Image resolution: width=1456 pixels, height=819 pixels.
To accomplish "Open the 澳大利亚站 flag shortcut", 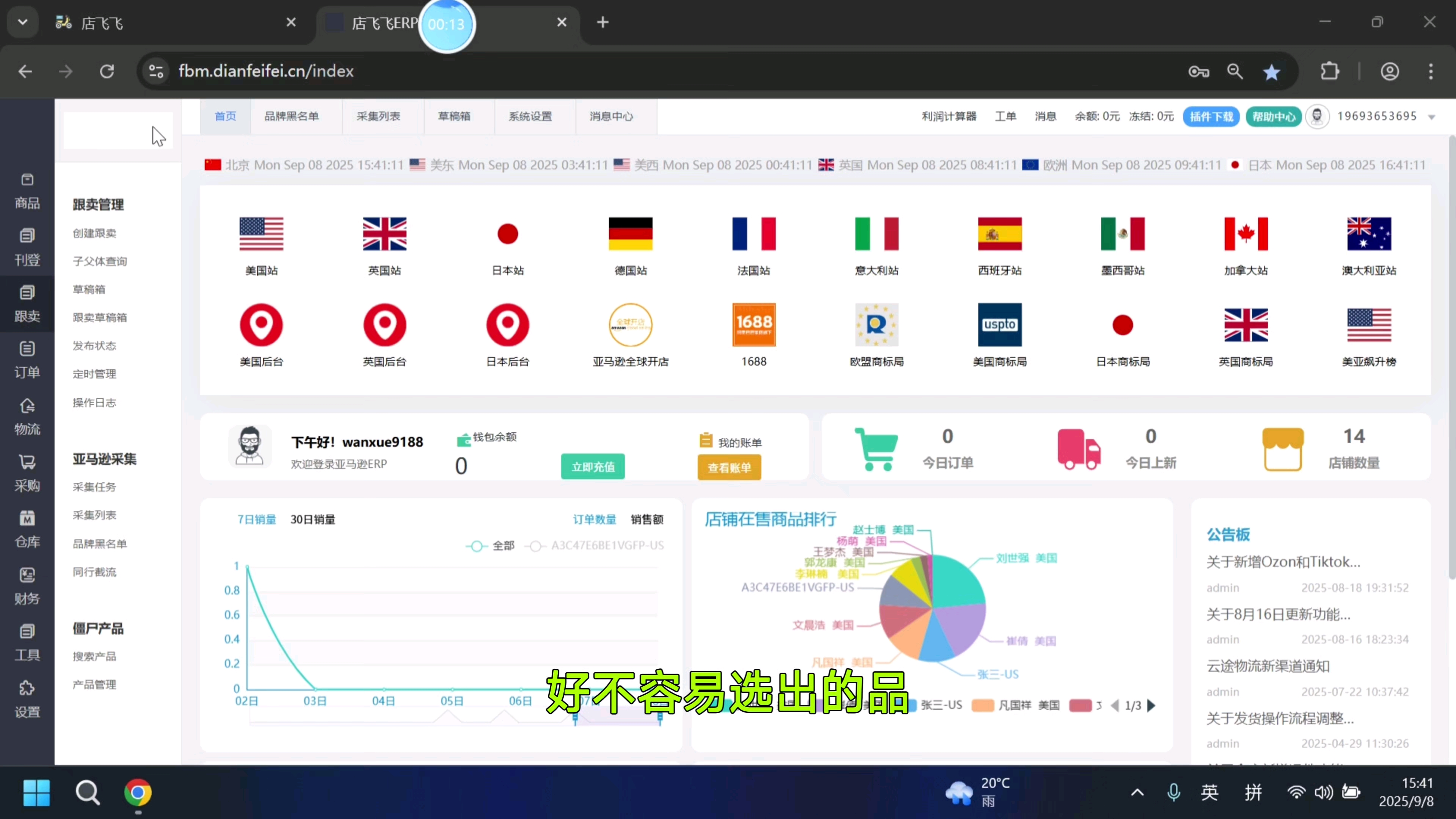I will coord(1369,234).
